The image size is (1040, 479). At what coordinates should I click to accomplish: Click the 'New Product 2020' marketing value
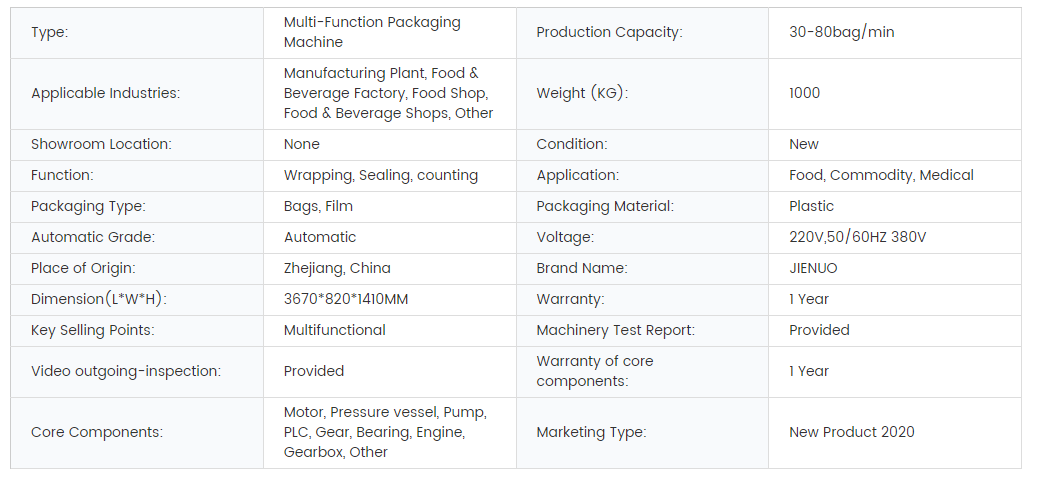pyautogui.click(x=851, y=433)
